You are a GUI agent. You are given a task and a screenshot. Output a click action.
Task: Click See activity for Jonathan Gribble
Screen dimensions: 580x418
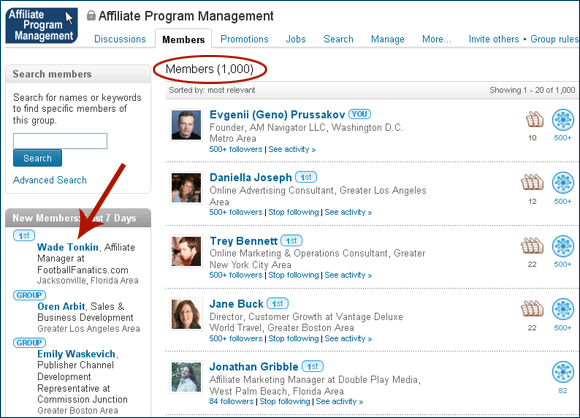click(x=339, y=401)
